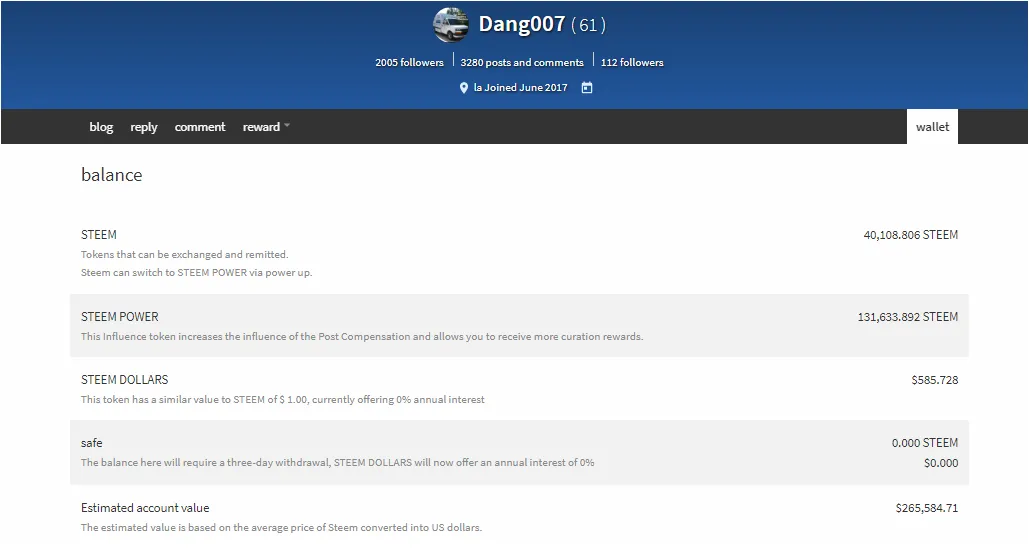Click the estimated value explanation text

281,527
